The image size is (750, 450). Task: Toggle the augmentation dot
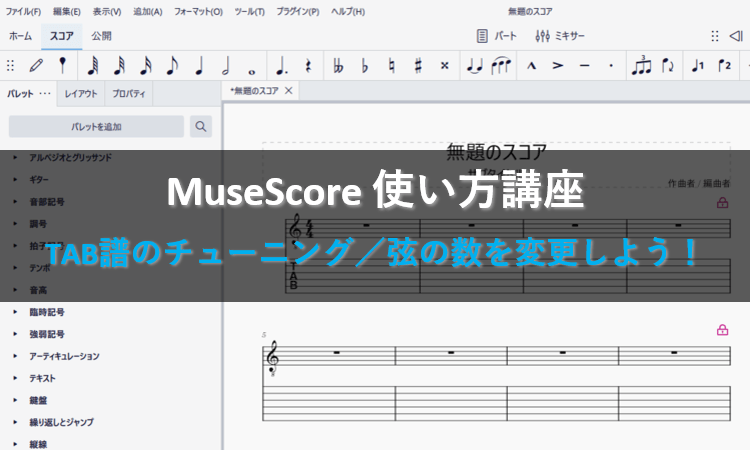coord(282,66)
